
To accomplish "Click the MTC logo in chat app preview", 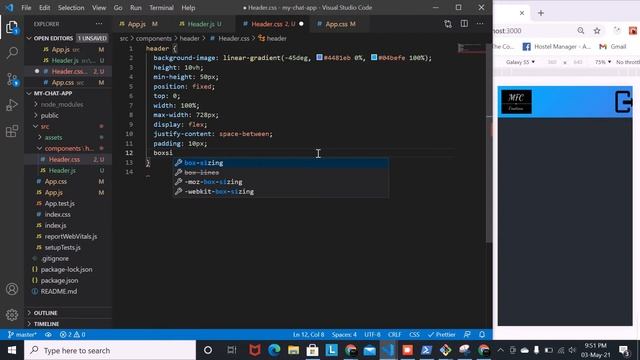I will point(516,102).
